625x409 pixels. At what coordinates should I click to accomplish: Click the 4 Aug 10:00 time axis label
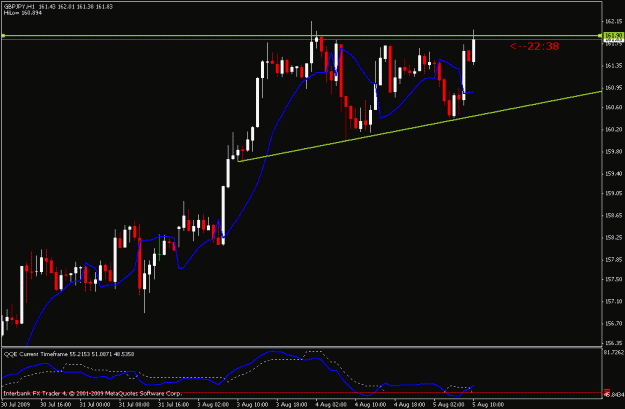[371, 405]
